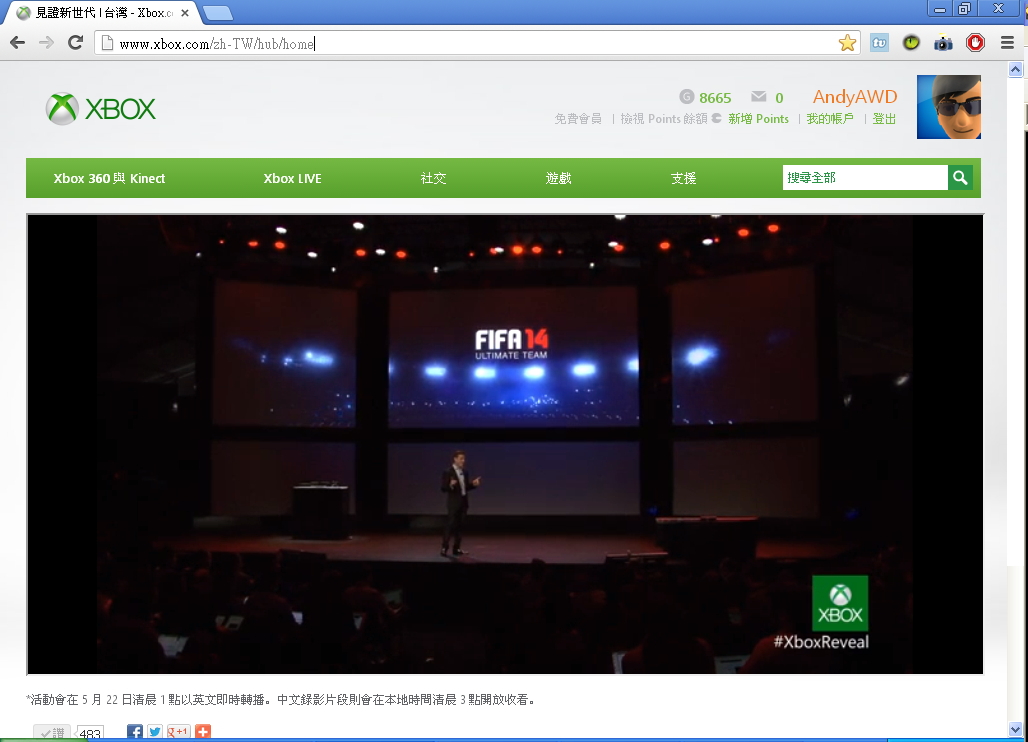1028x742 pixels.
Task: Click the gamerscore G icon
Action: [686, 97]
